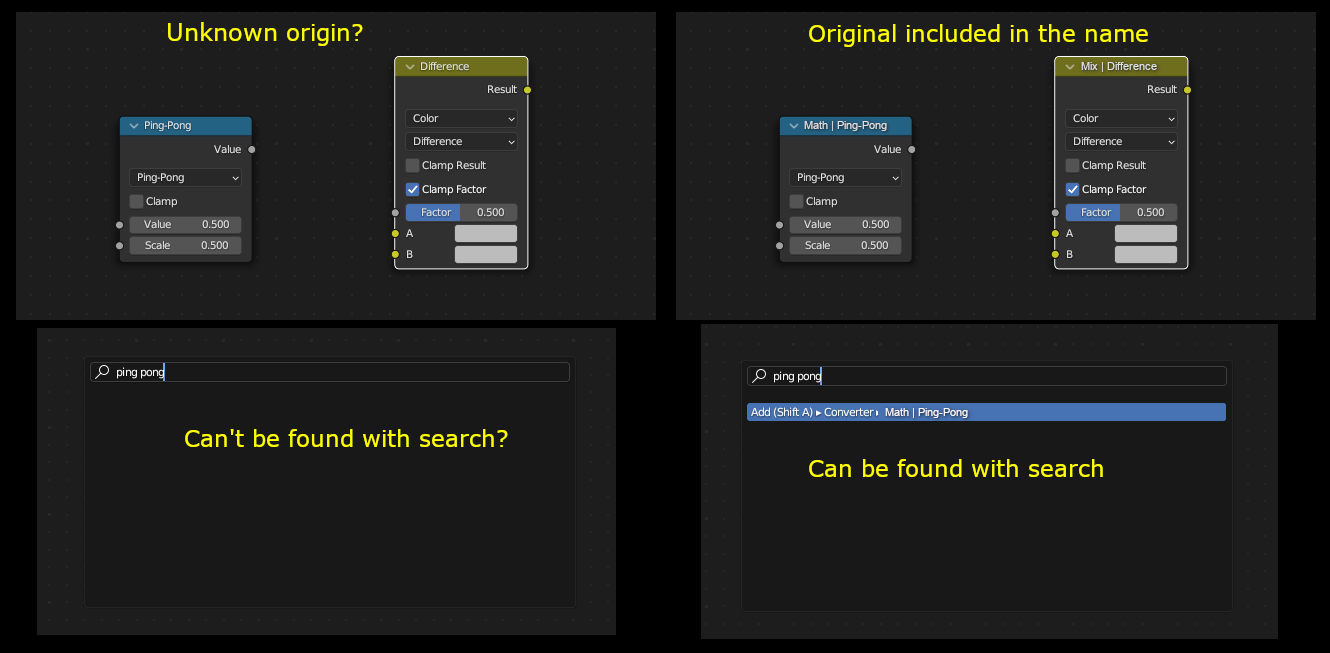Click magnifier icon in search box with no results
This screenshot has height=653, width=1330.
(x=102, y=372)
